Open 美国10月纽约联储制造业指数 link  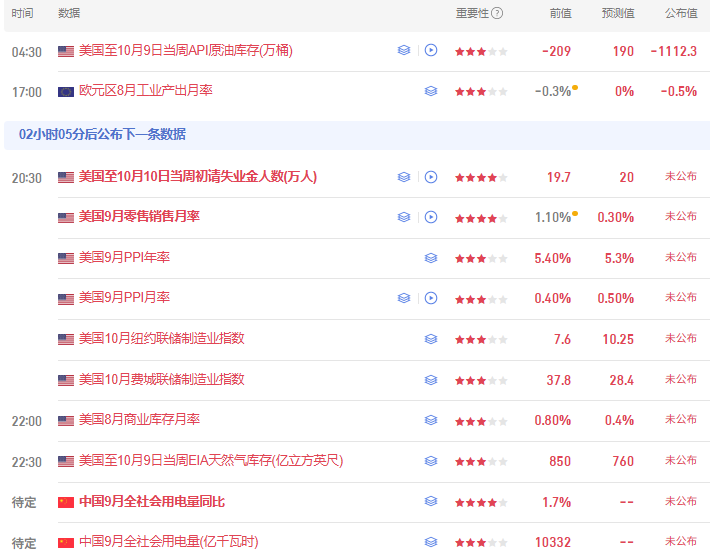pos(162,338)
